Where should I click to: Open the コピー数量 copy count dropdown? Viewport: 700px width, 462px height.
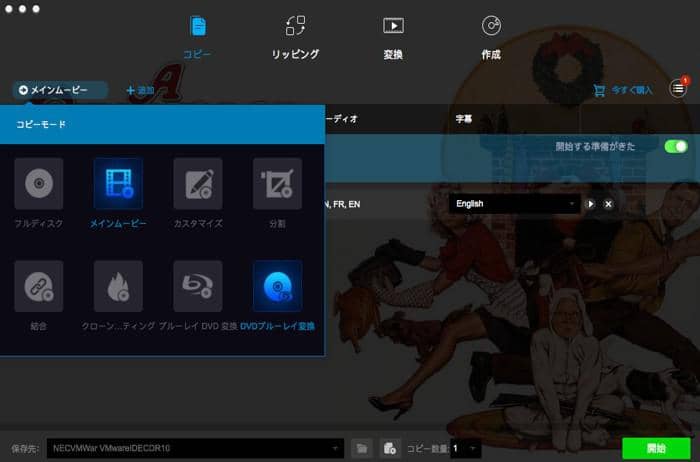tap(466, 448)
